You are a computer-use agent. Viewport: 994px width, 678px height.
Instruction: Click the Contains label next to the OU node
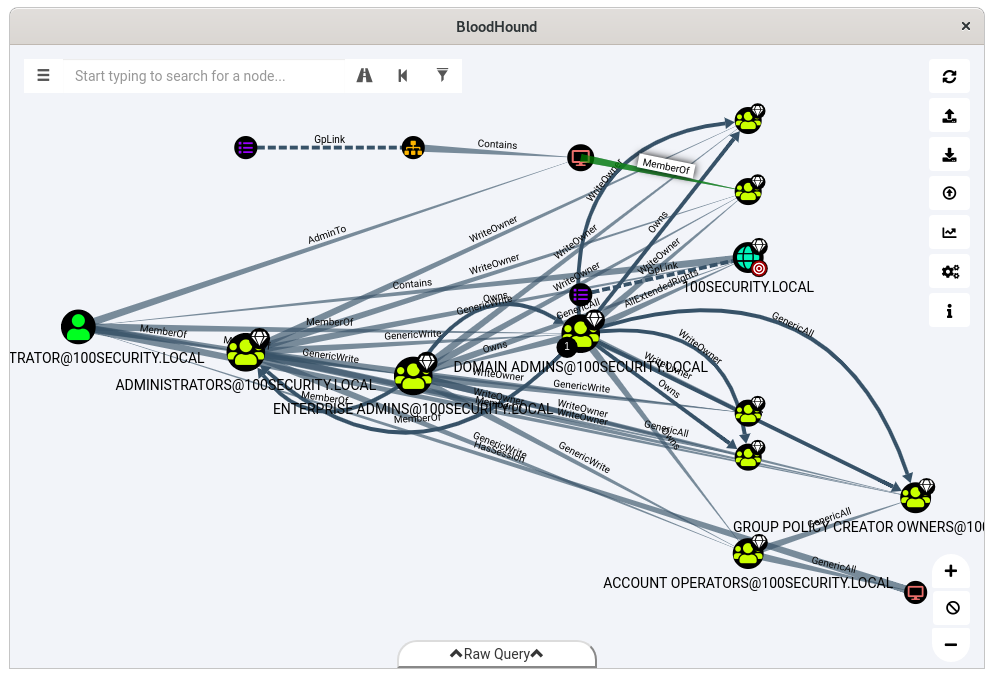[x=498, y=144]
